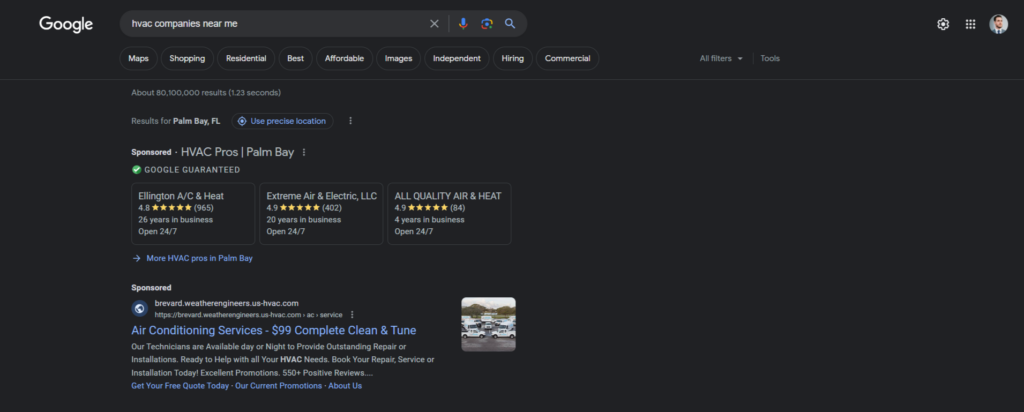Click More HVAC pros in Palm Bay link

[199, 259]
